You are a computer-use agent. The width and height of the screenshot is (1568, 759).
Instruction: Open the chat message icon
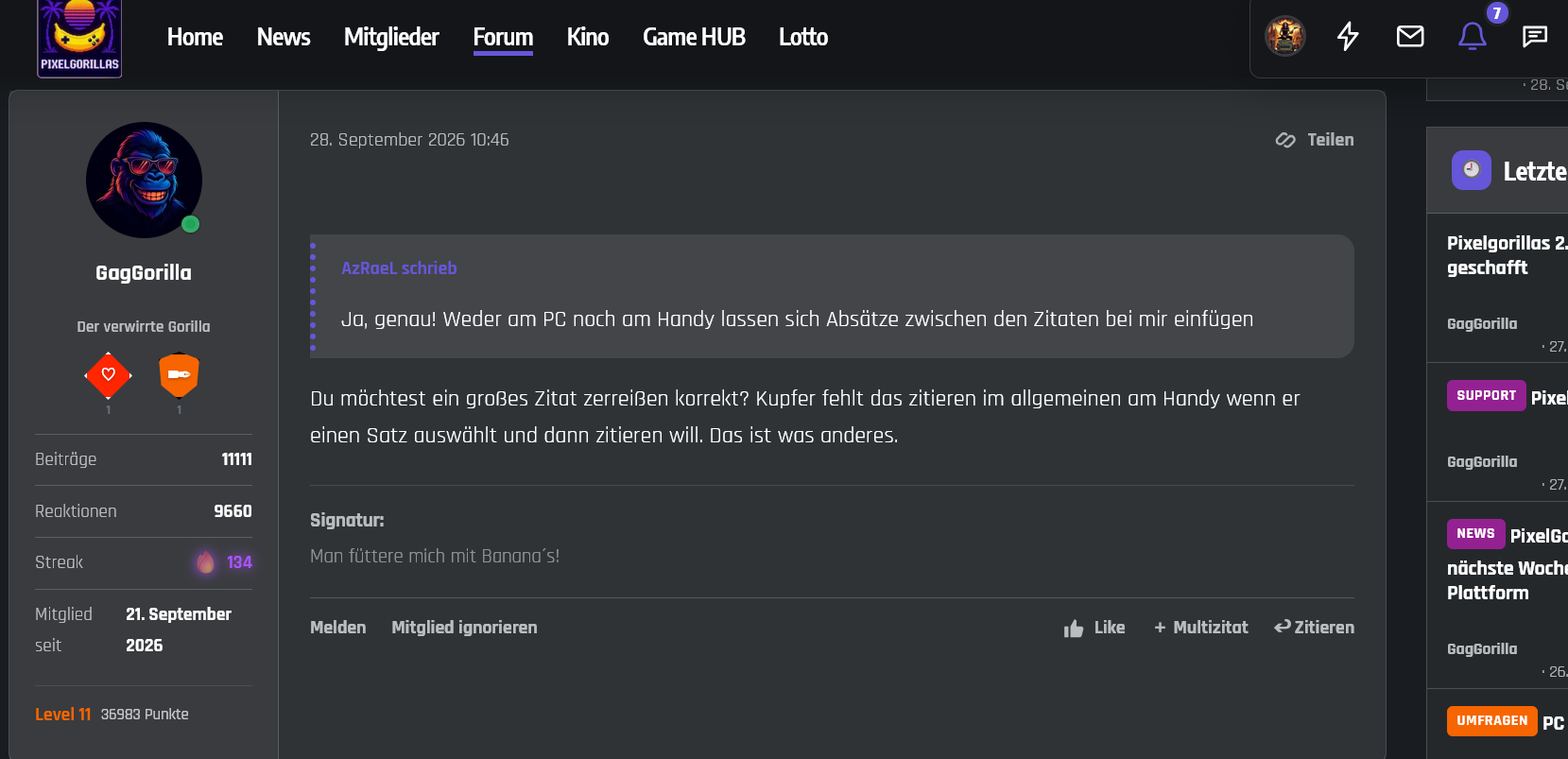1535,37
